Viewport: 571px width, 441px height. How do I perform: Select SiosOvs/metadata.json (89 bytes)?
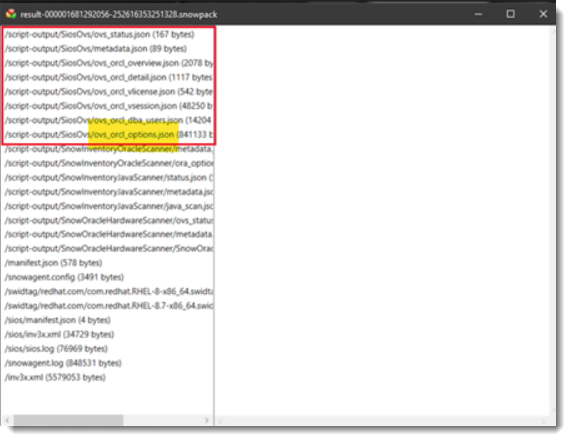(96, 49)
